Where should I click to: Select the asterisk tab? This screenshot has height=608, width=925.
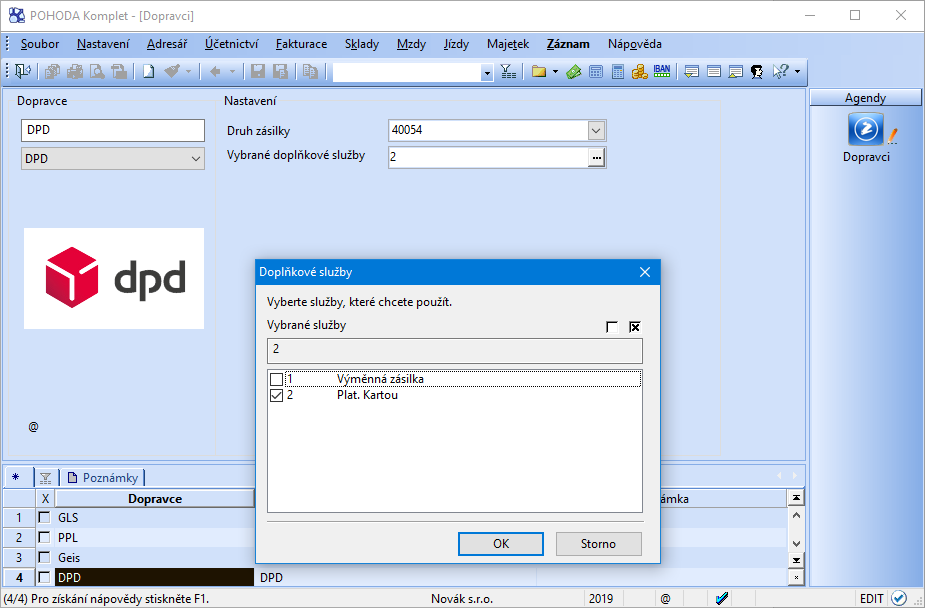(x=16, y=477)
